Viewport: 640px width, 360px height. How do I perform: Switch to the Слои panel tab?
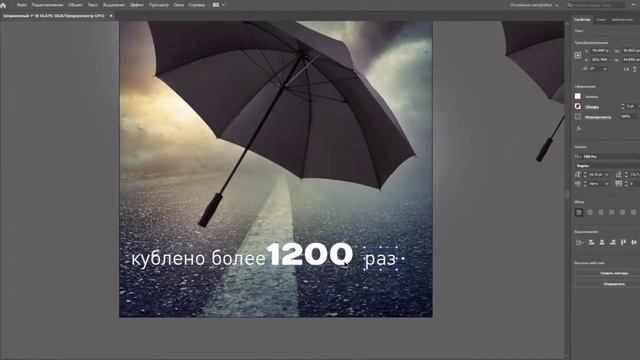click(x=601, y=20)
